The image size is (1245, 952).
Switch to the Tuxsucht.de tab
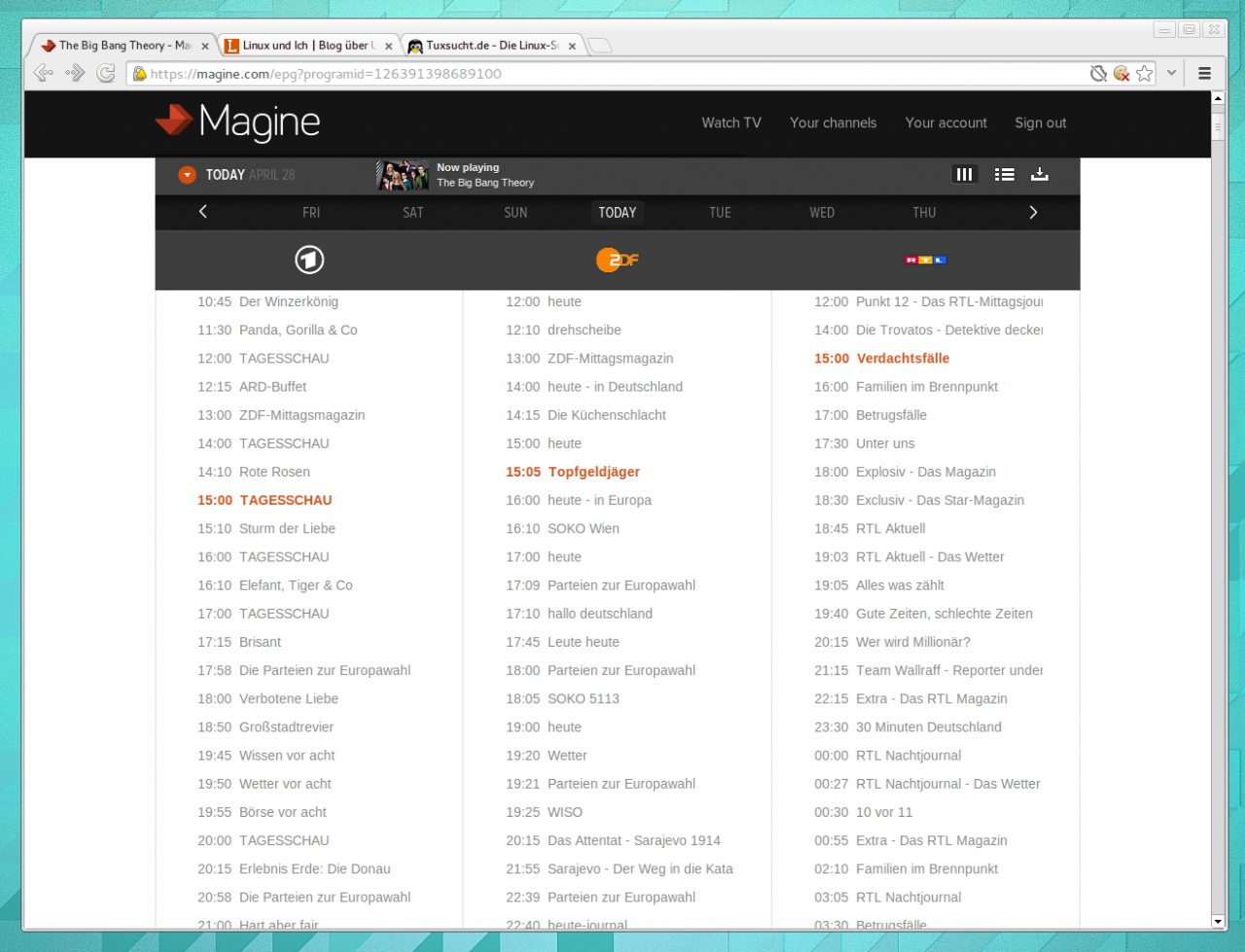493,46
